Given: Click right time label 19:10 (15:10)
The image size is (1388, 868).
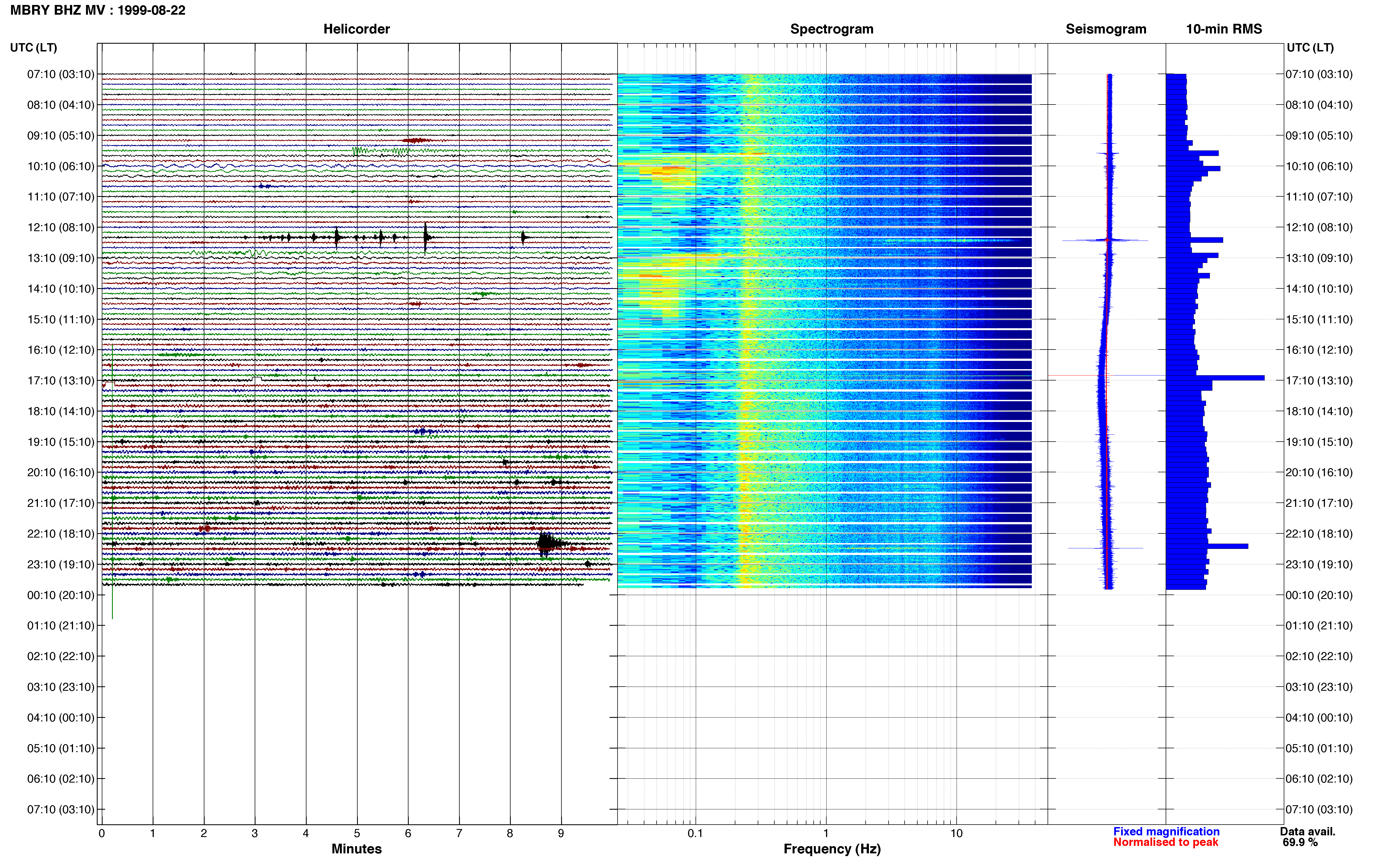Looking at the screenshot, I should click(1319, 442).
